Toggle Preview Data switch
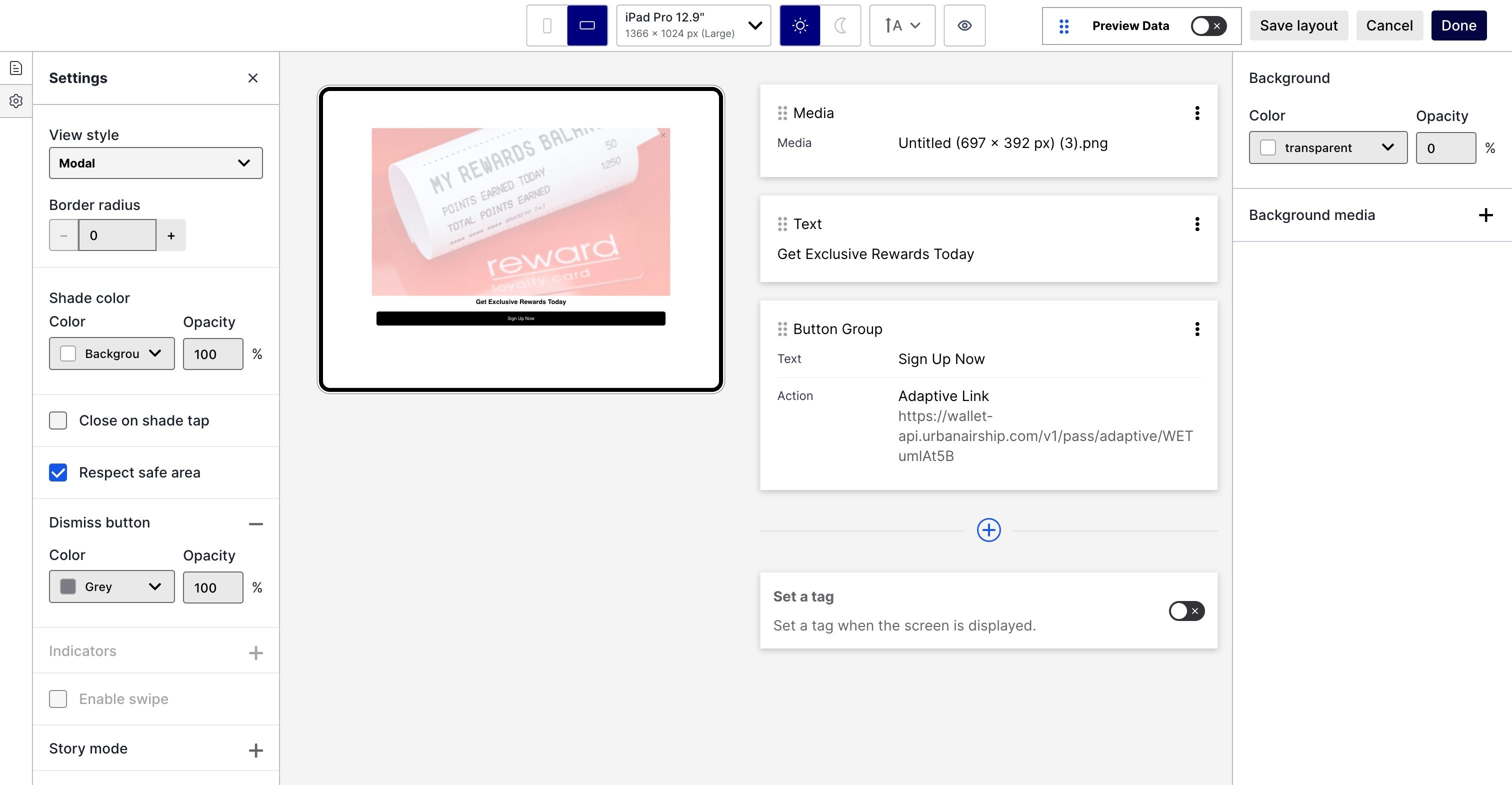Viewport: 1512px width, 785px height. coord(1208,26)
